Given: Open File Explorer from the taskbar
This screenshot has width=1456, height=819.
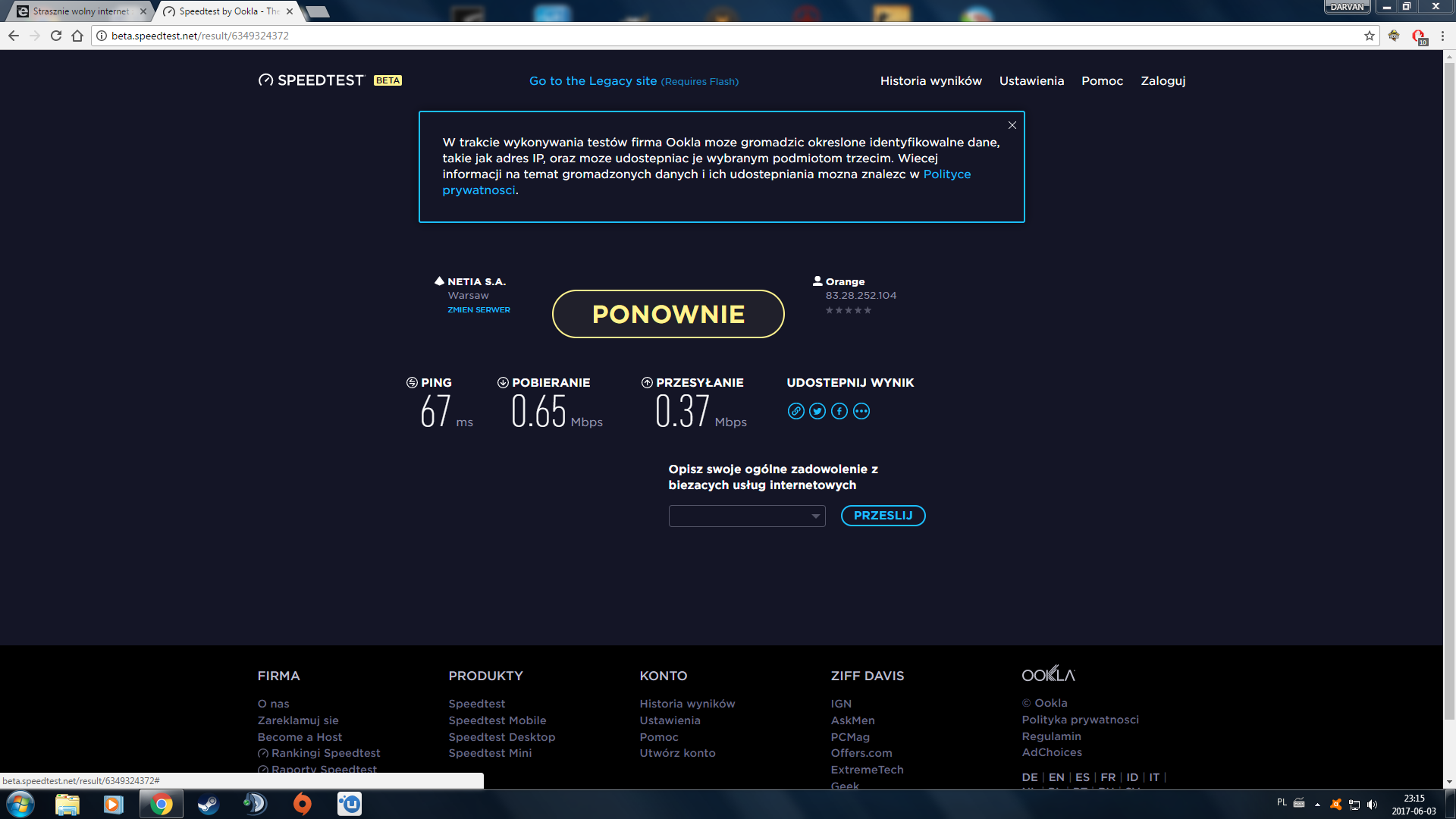Looking at the screenshot, I should tap(67, 804).
